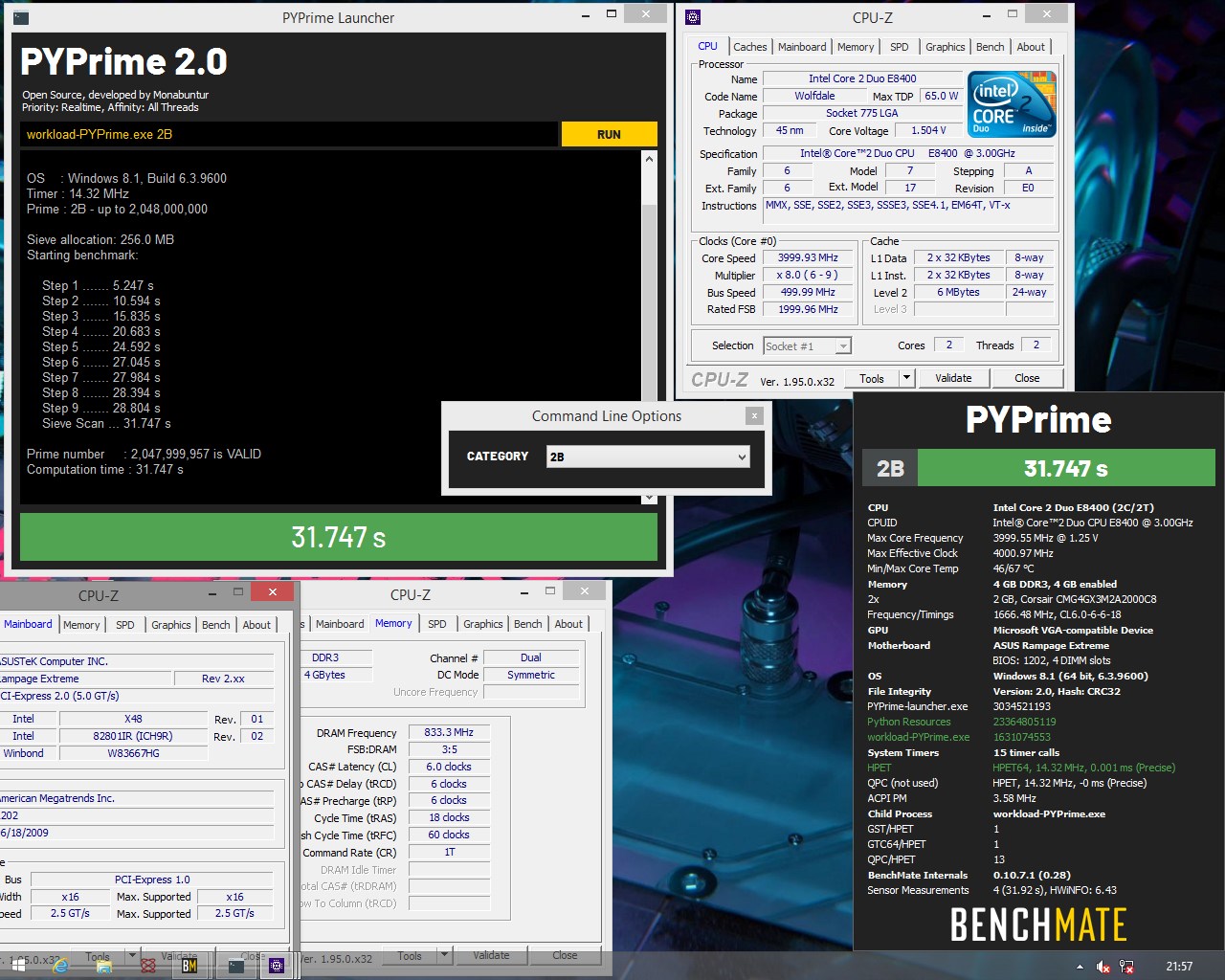The image size is (1225, 980).
Task: Open Bench tab in top-right CPU-Z window
Action: 991,47
